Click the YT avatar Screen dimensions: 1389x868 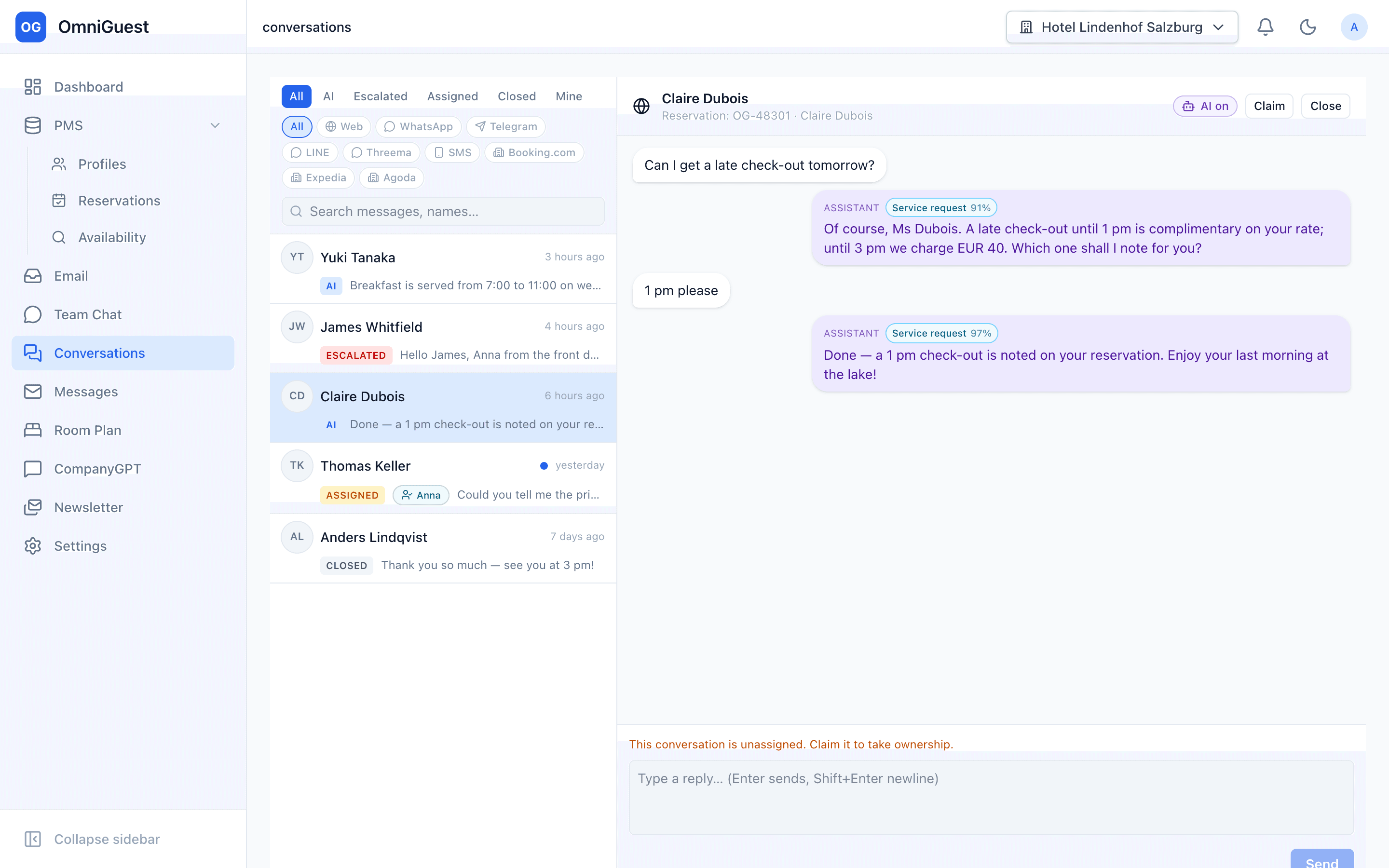[297, 257]
